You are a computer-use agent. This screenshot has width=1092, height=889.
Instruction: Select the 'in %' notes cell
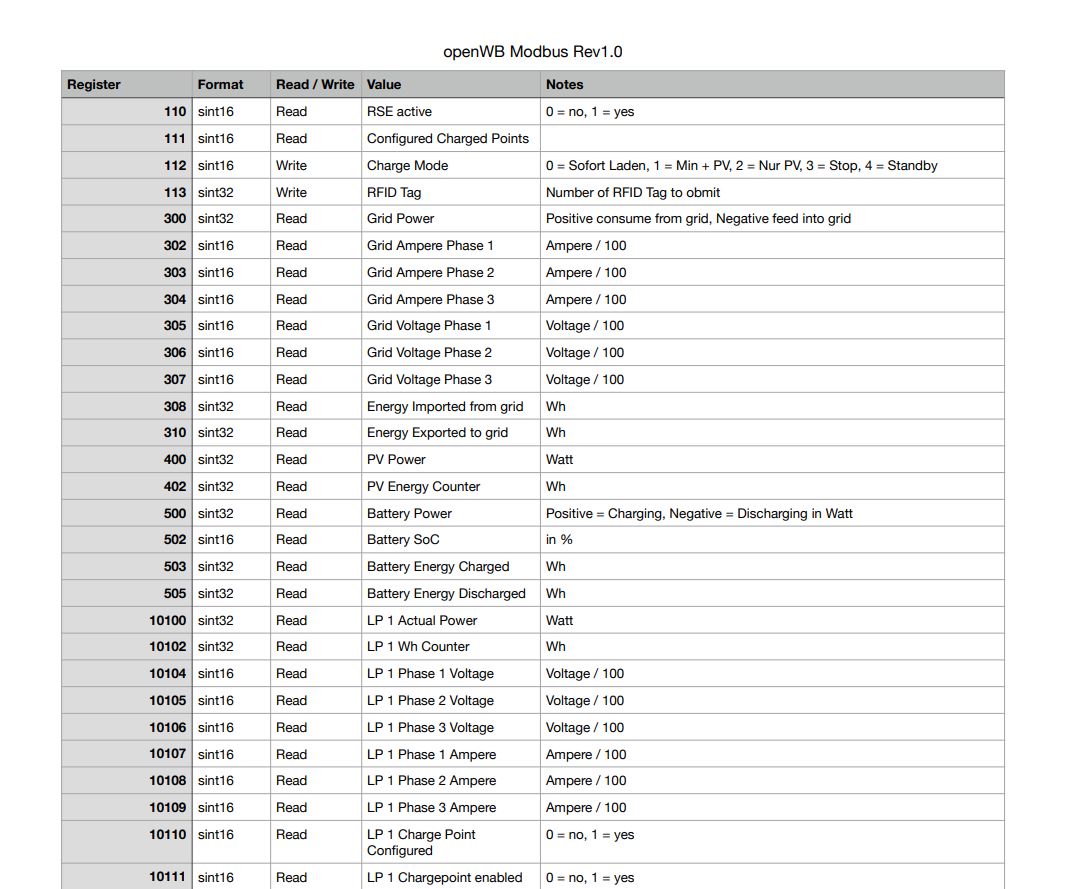[x=772, y=540]
